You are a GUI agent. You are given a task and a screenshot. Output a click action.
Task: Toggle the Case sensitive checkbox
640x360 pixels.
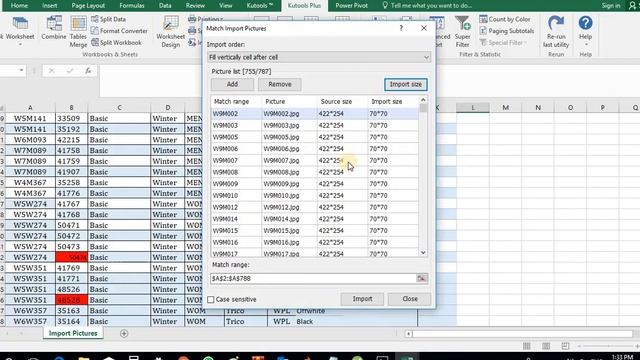tap(211, 300)
